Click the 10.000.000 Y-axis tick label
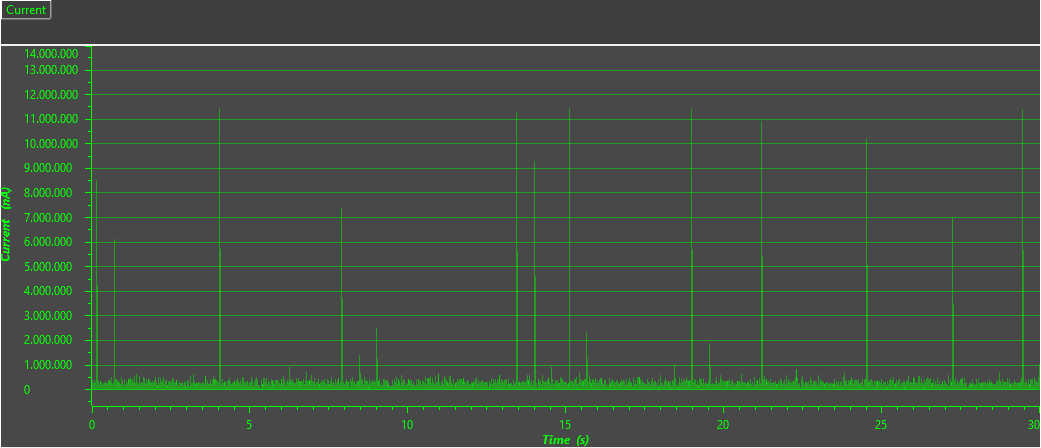 (x=51, y=144)
